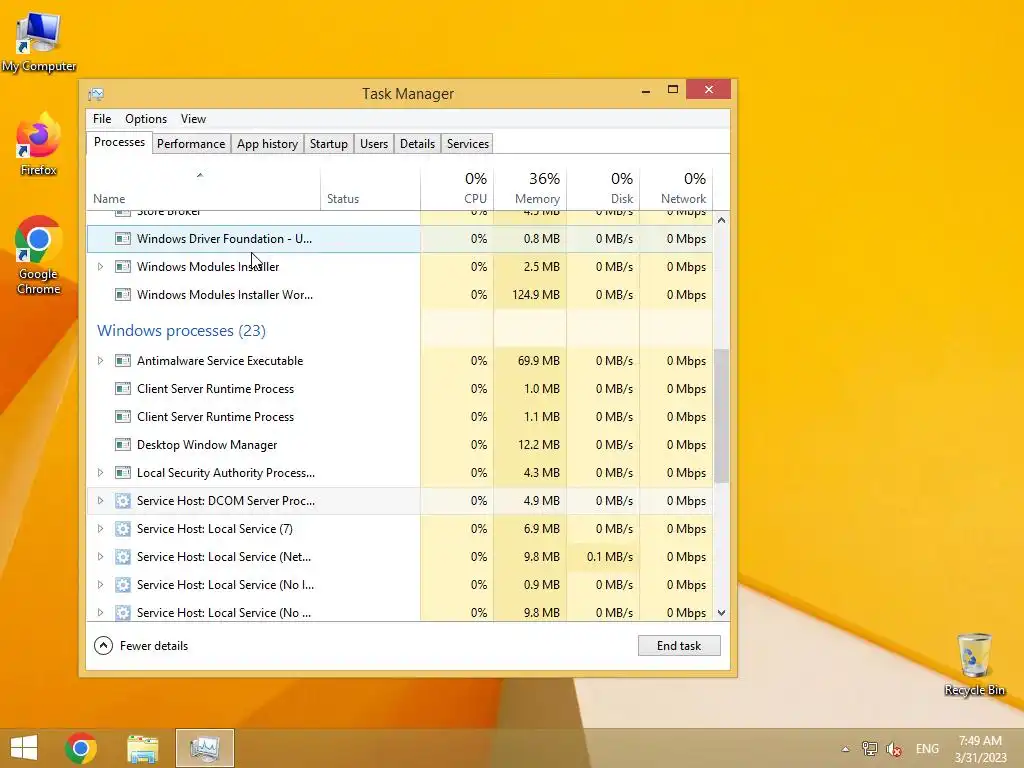Expand Service Host: Local Service (No I...
The height and width of the screenshot is (768, 1024).
[100, 586]
